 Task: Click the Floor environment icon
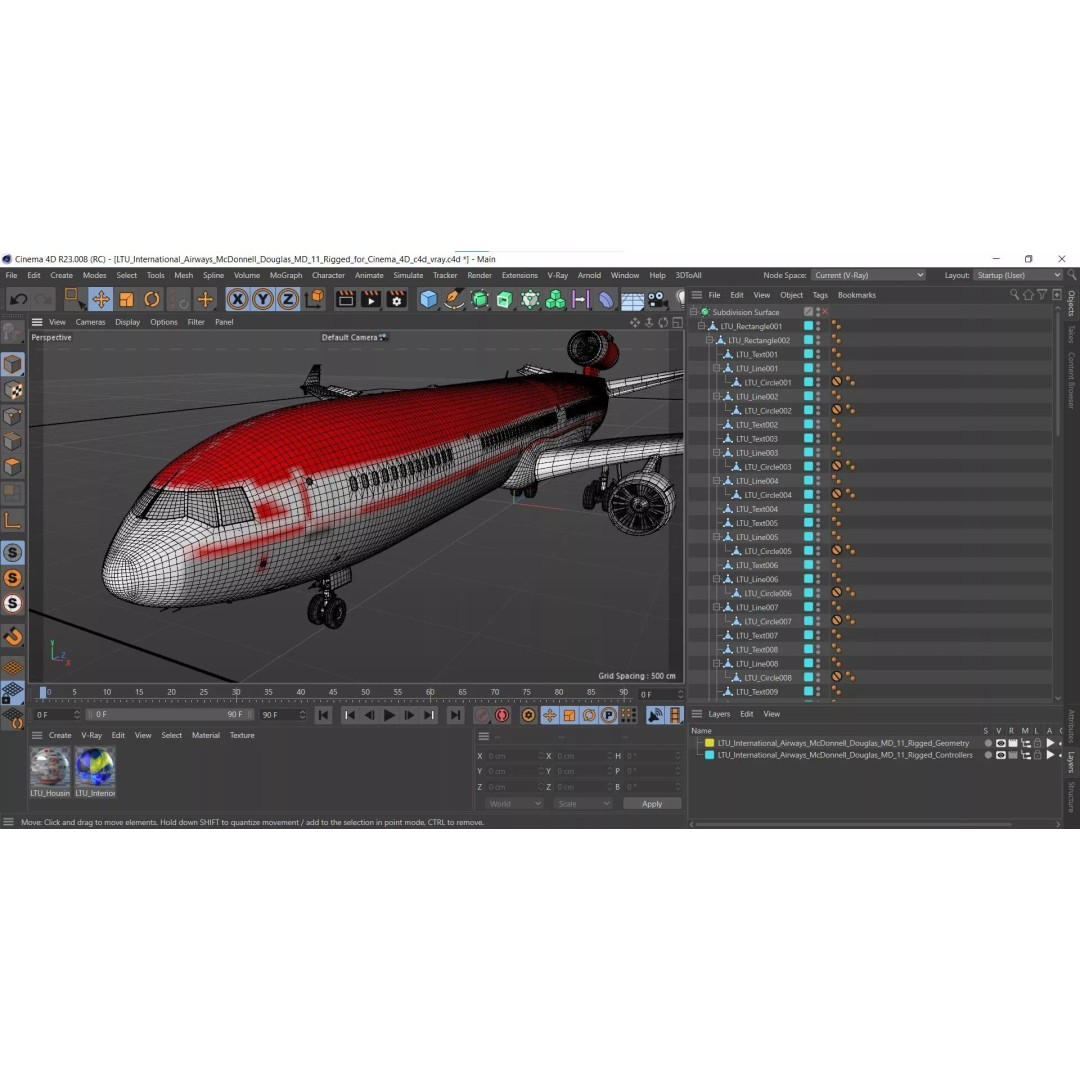(x=632, y=299)
